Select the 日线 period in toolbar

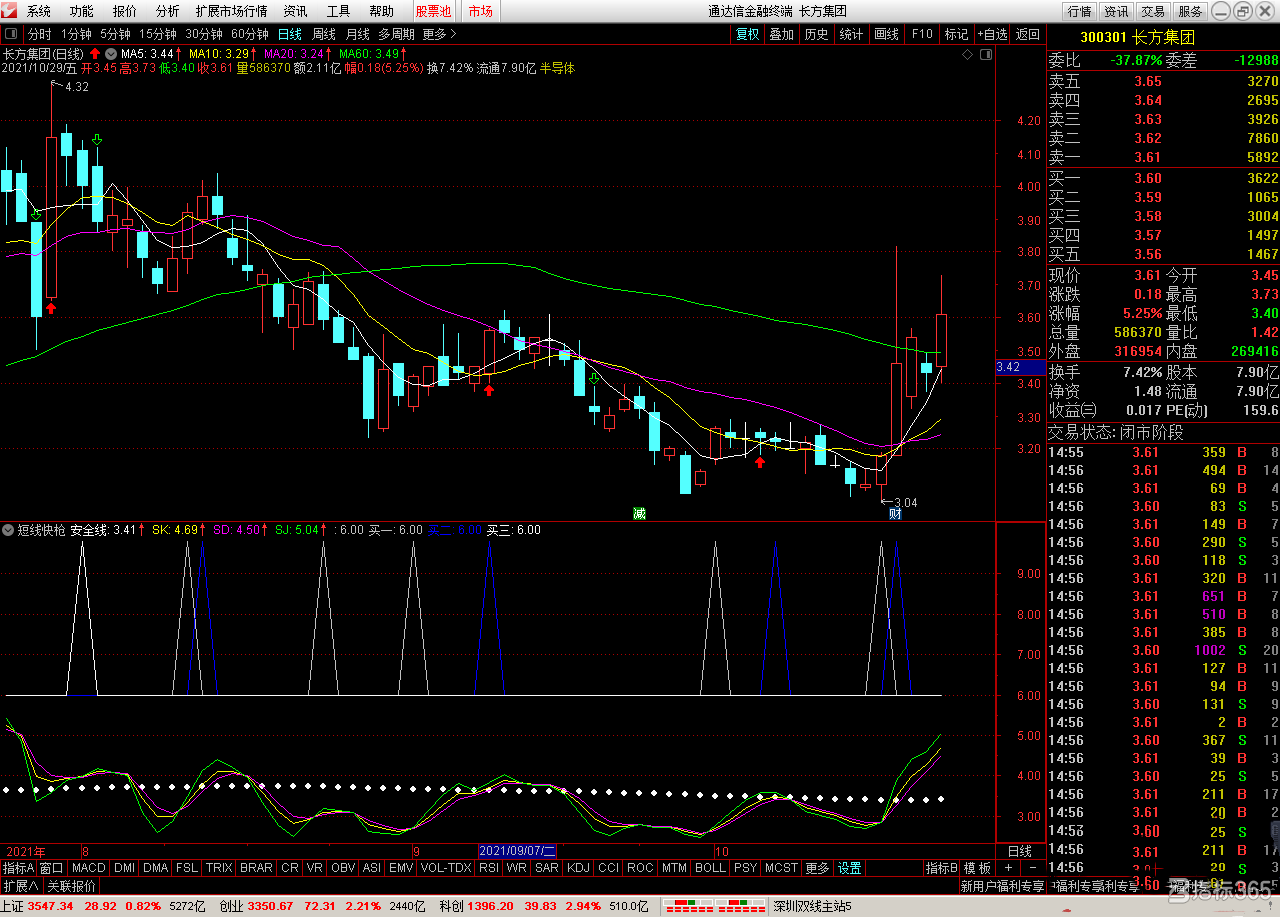(291, 34)
